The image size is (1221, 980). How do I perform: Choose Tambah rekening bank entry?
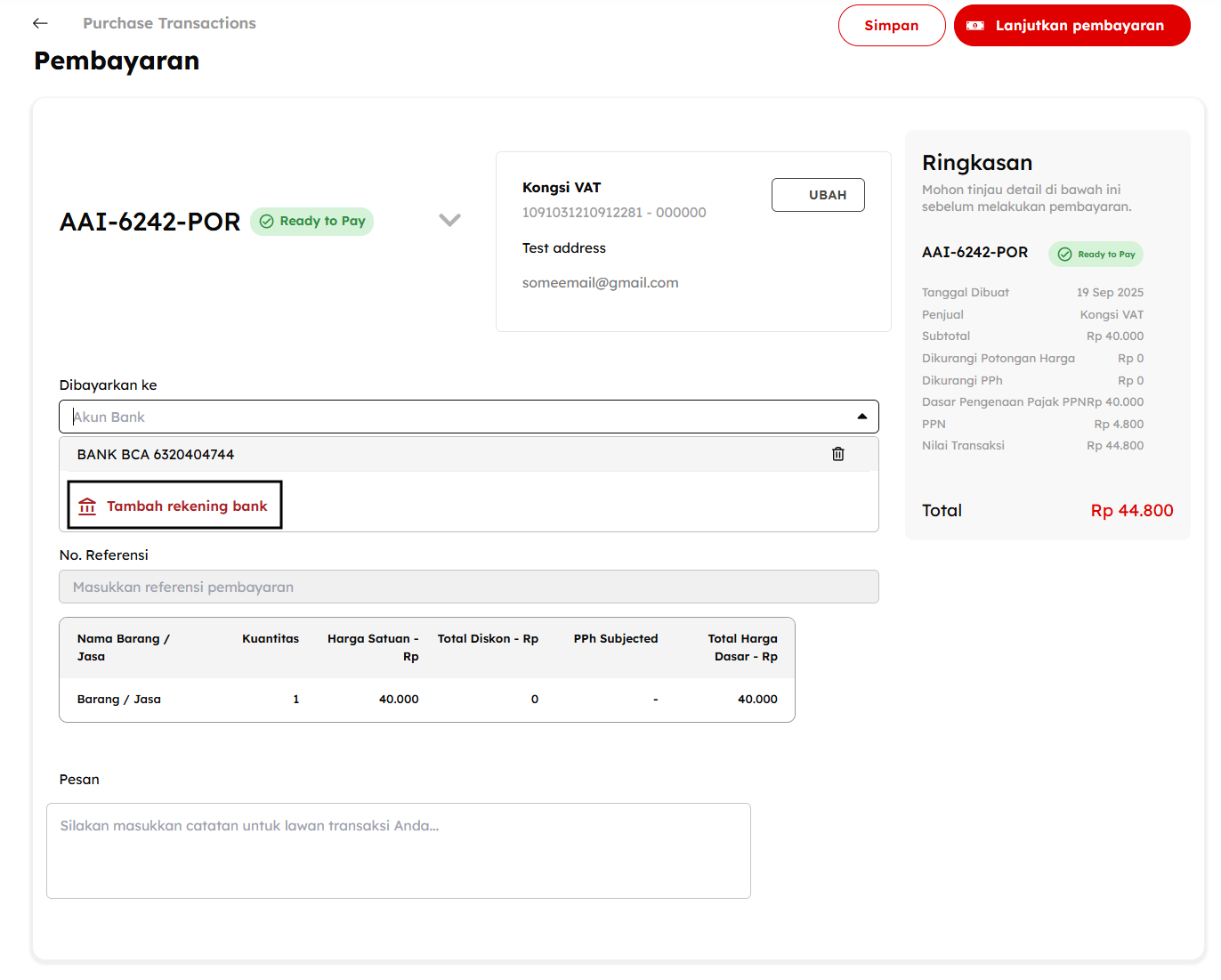coord(187,506)
